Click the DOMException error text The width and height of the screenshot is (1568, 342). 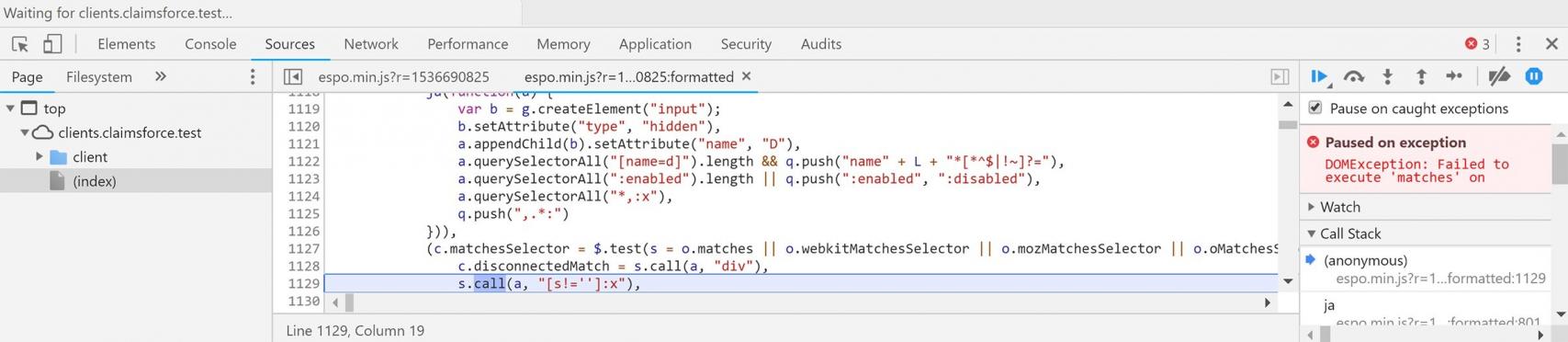(x=1416, y=171)
